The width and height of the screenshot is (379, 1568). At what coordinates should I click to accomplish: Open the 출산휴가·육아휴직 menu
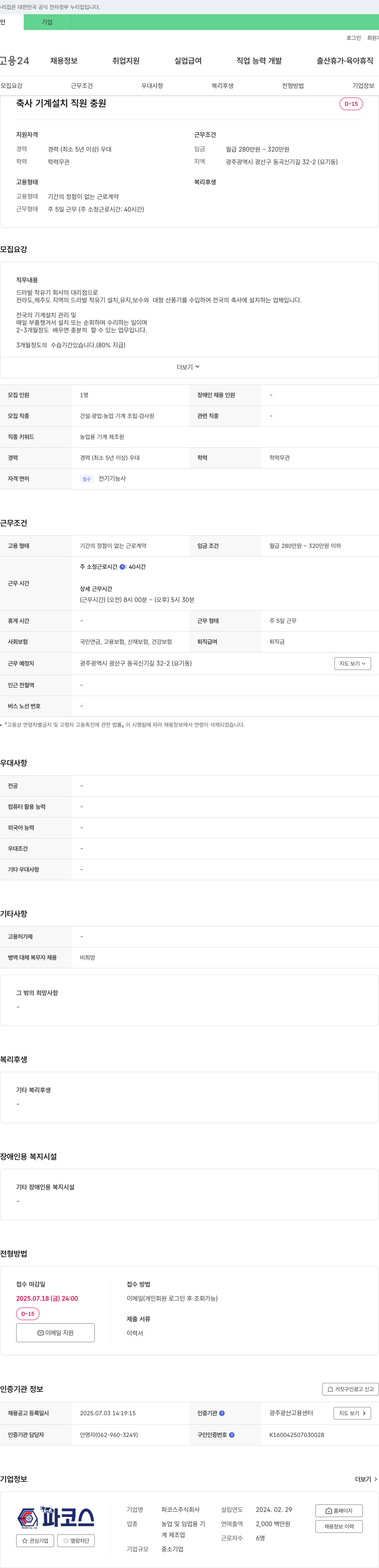click(345, 61)
